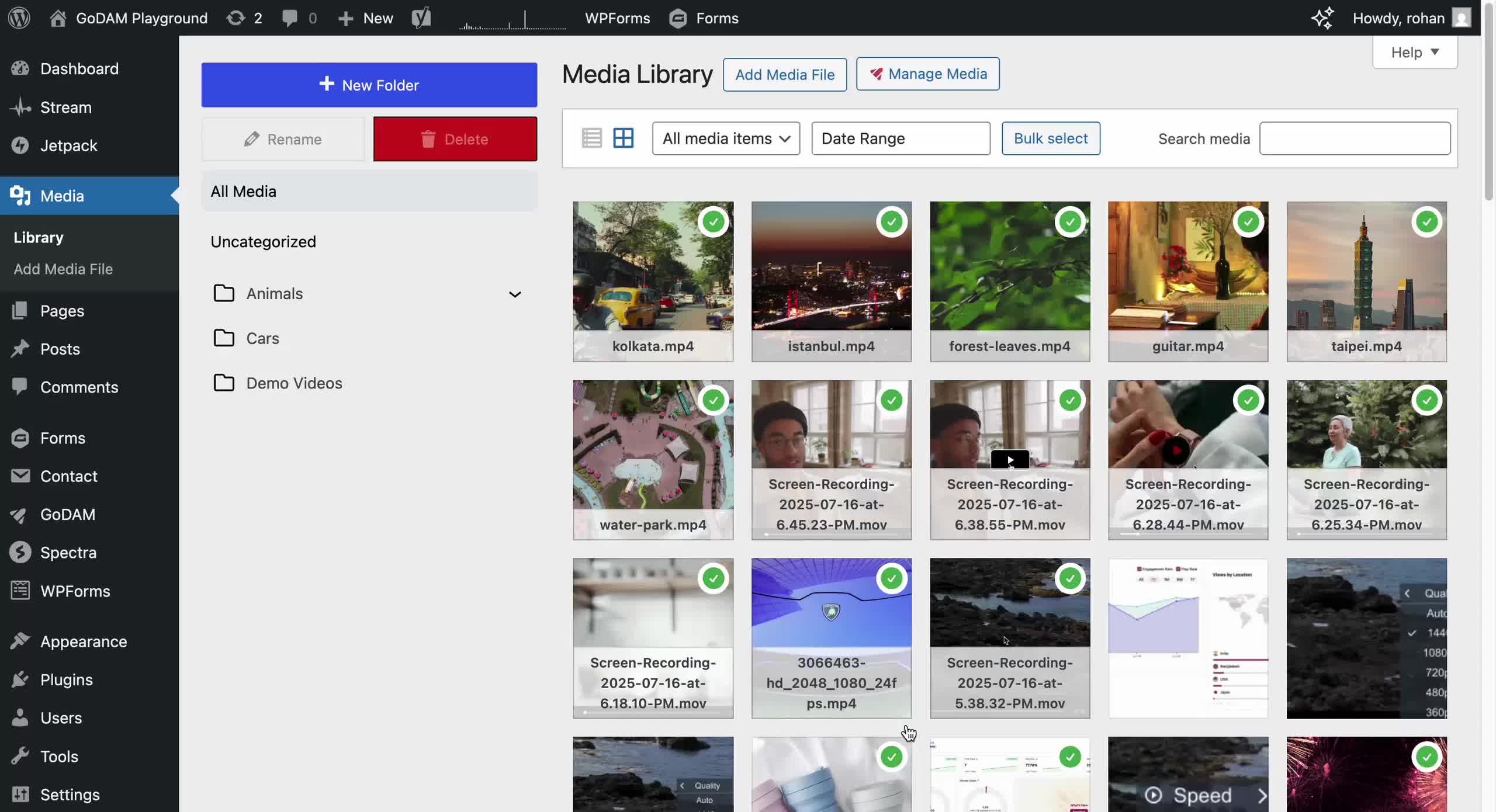This screenshot has width=1496, height=812.
Task: Open the Help dropdown
Action: 1415,52
